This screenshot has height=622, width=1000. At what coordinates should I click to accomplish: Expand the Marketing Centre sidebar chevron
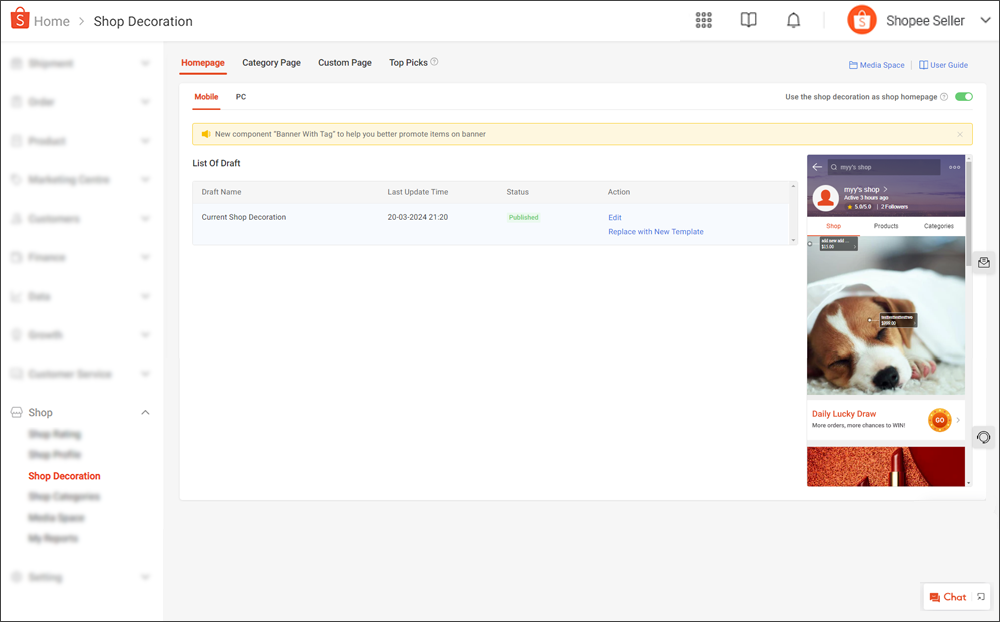tap(145, 180)
